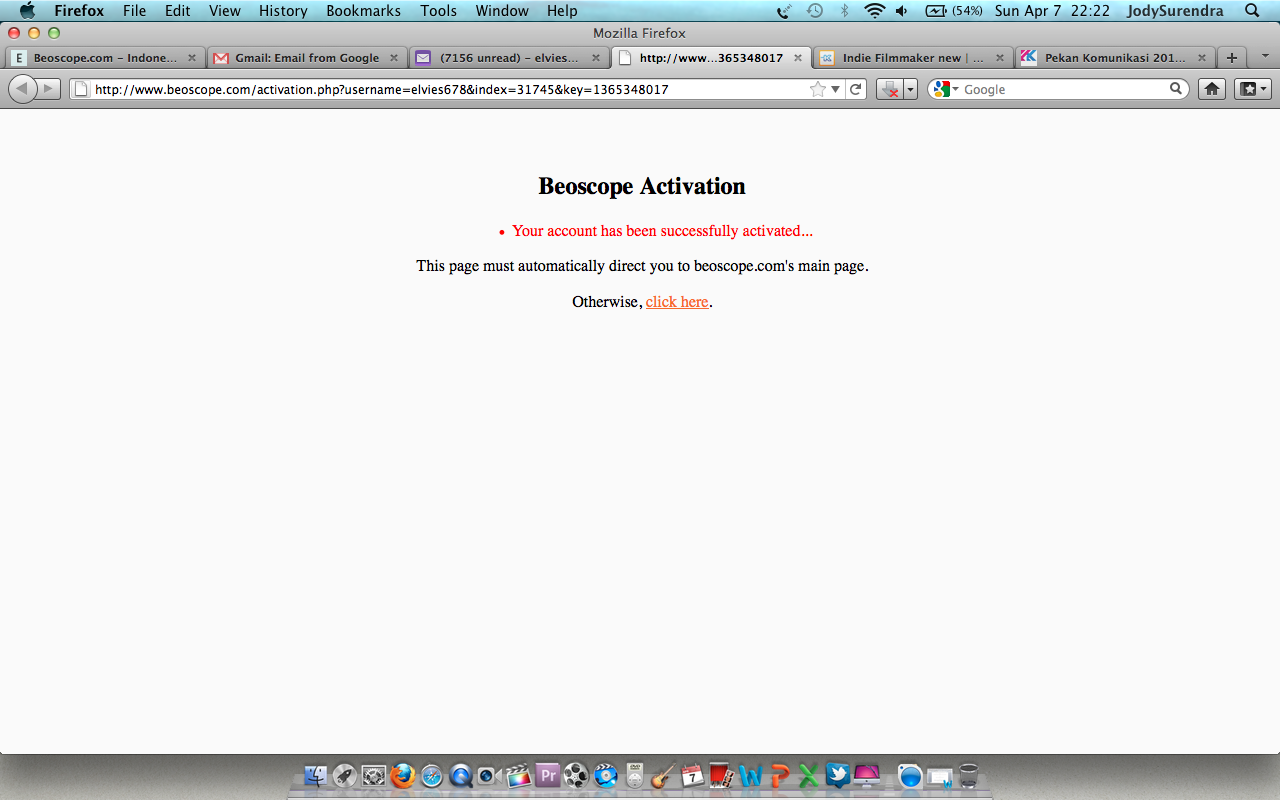Switch to Gmail: Email from Google tab
1280x800 pixels.
pyautogui.click(x=307, y=58)
